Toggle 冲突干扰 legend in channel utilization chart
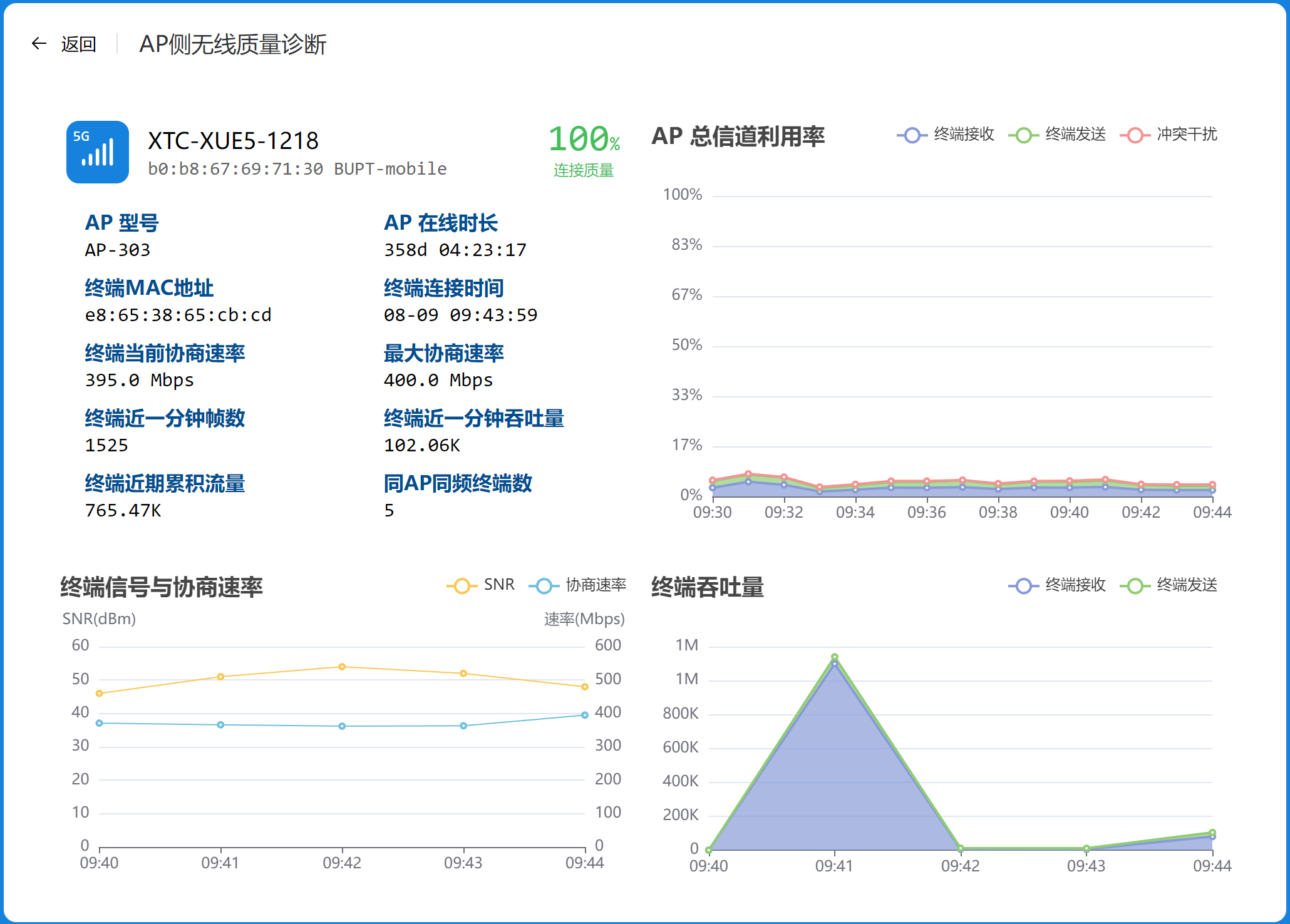1290x924 pixels. pos(1169,135)
